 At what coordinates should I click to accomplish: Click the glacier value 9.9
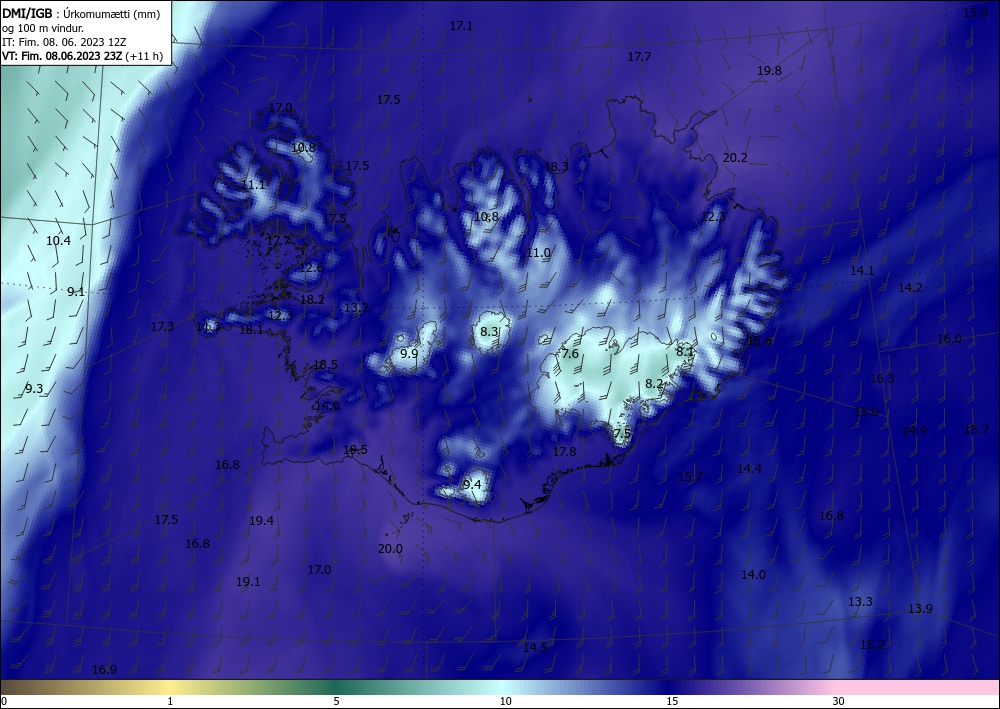pos(409,354)
